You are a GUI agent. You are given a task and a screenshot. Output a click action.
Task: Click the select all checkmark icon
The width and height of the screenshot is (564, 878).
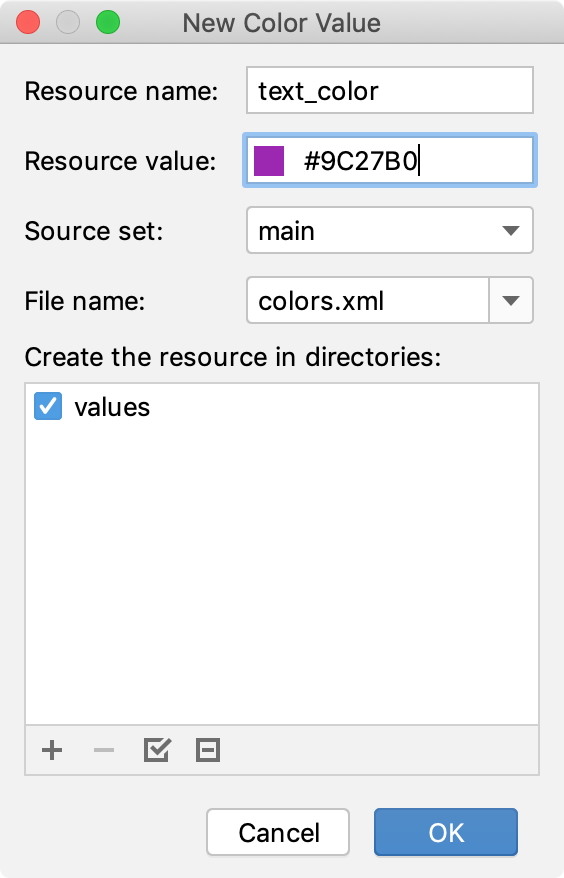157,750
